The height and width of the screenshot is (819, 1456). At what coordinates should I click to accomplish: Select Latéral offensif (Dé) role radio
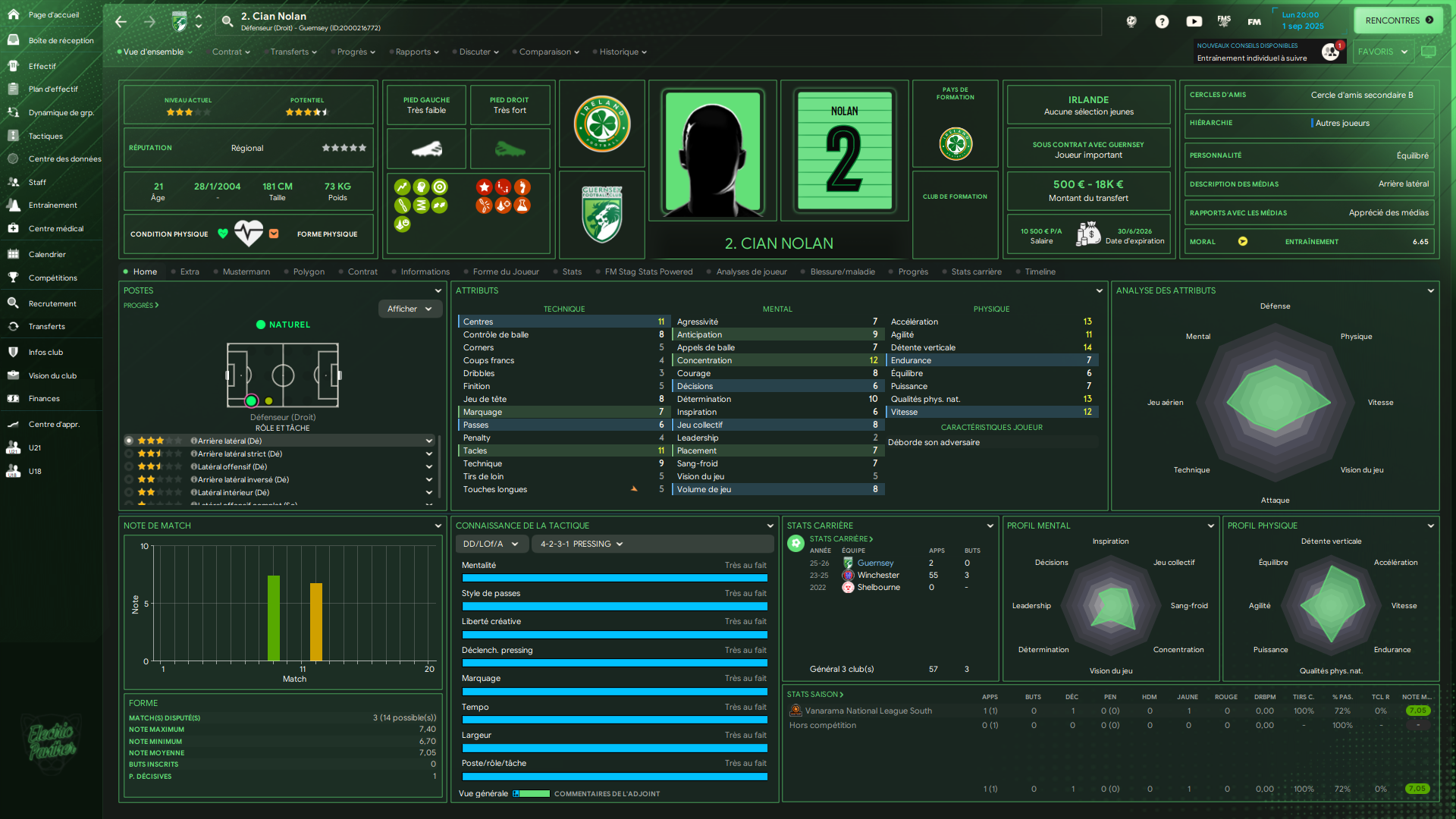pos(129,467)
